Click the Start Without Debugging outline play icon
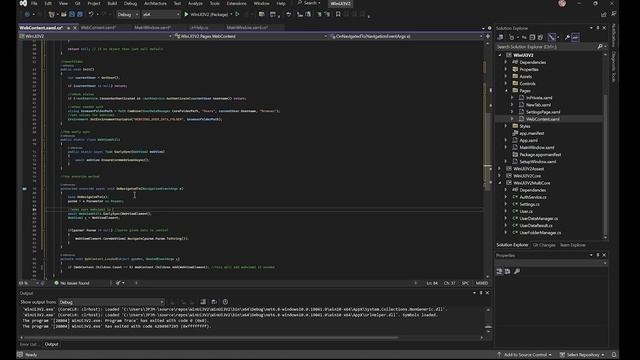Screen dimensions: 640x360 pos(237,14)
